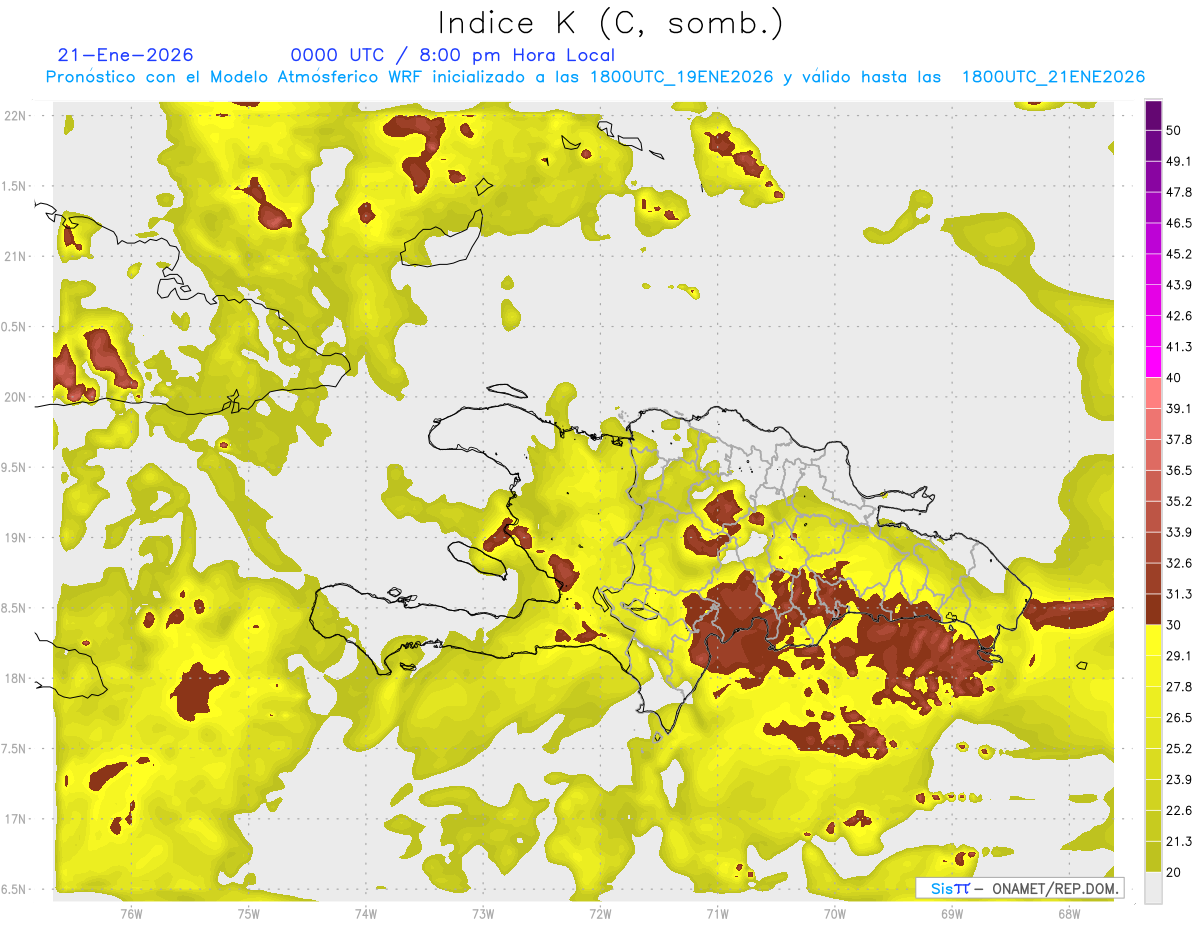Click the latitude axis label '19N'
The image size is (1200, 927).
point(15,538)
